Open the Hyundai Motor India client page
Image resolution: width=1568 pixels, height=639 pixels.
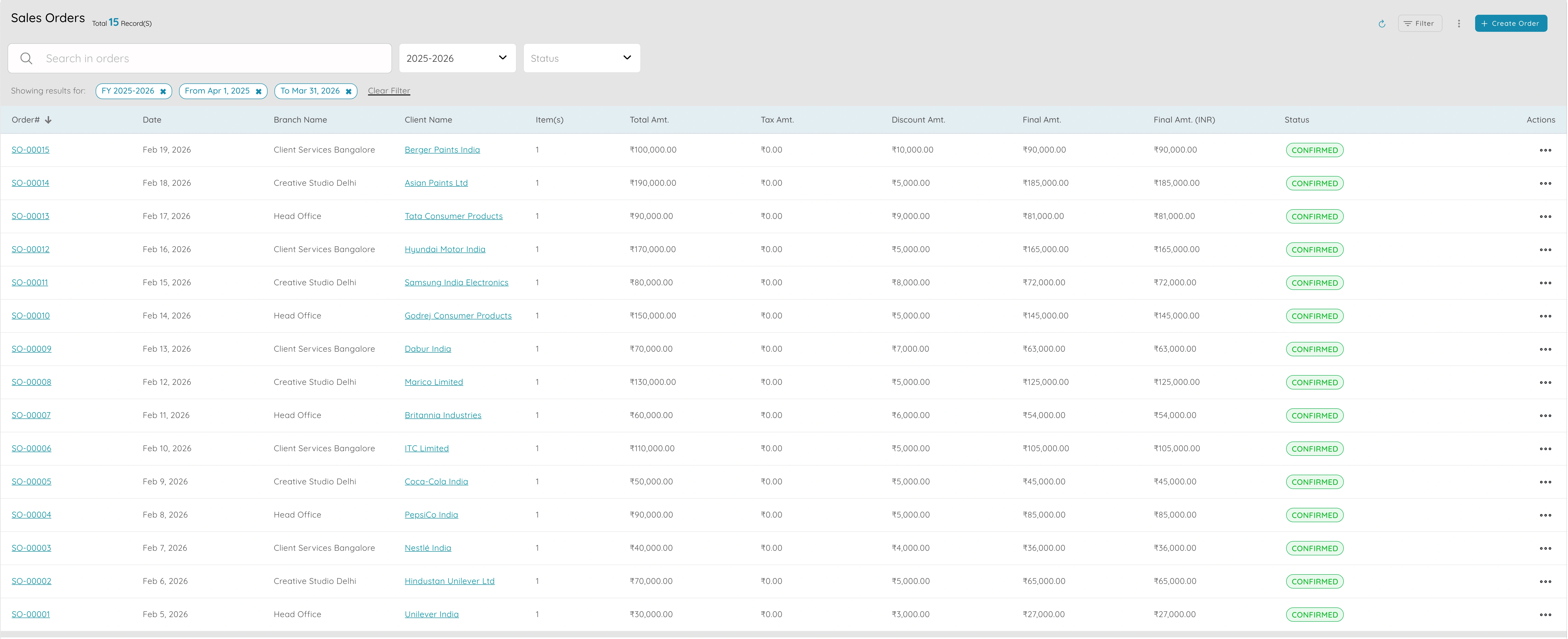tap(445, 249)
